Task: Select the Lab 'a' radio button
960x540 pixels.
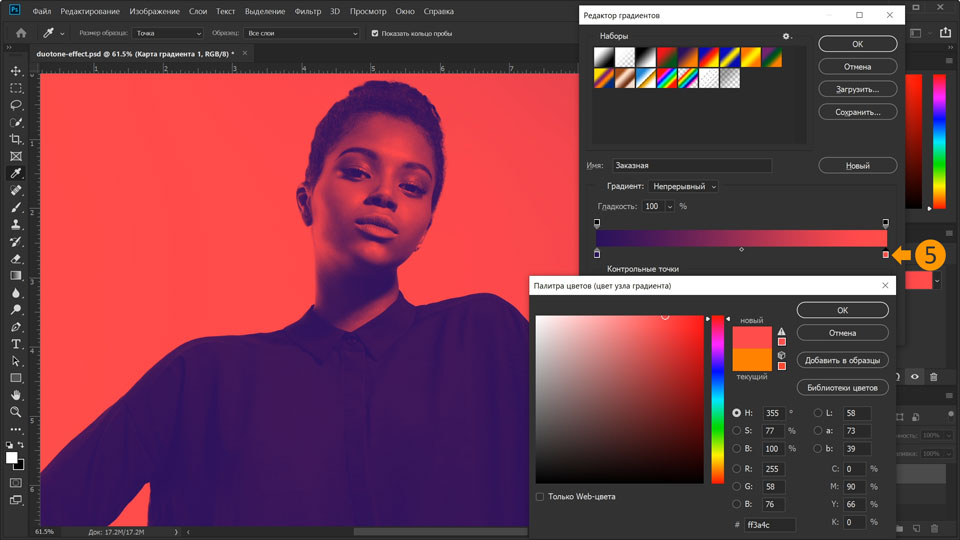Action: tap(818, 431)
